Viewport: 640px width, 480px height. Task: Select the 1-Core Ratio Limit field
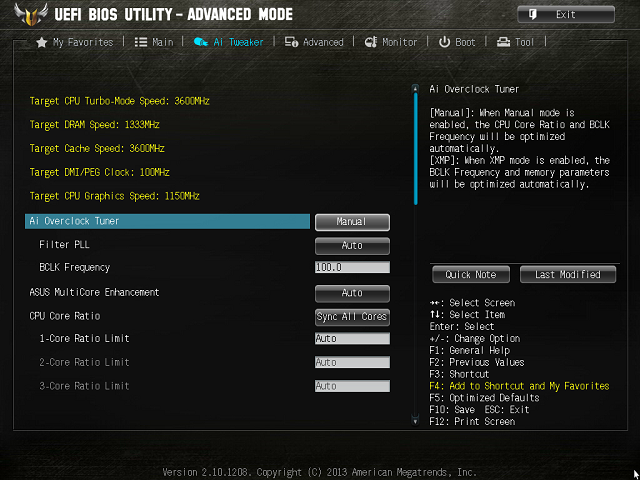(x=352, y=339)
